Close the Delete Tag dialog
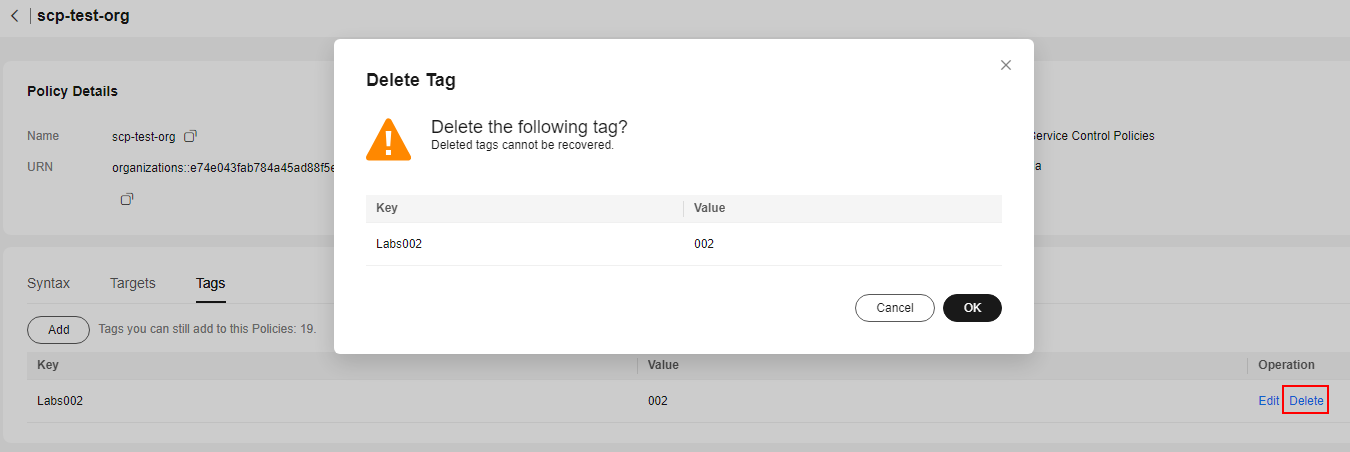This screenshot has width=1350, height=452. coord(1006,65)
